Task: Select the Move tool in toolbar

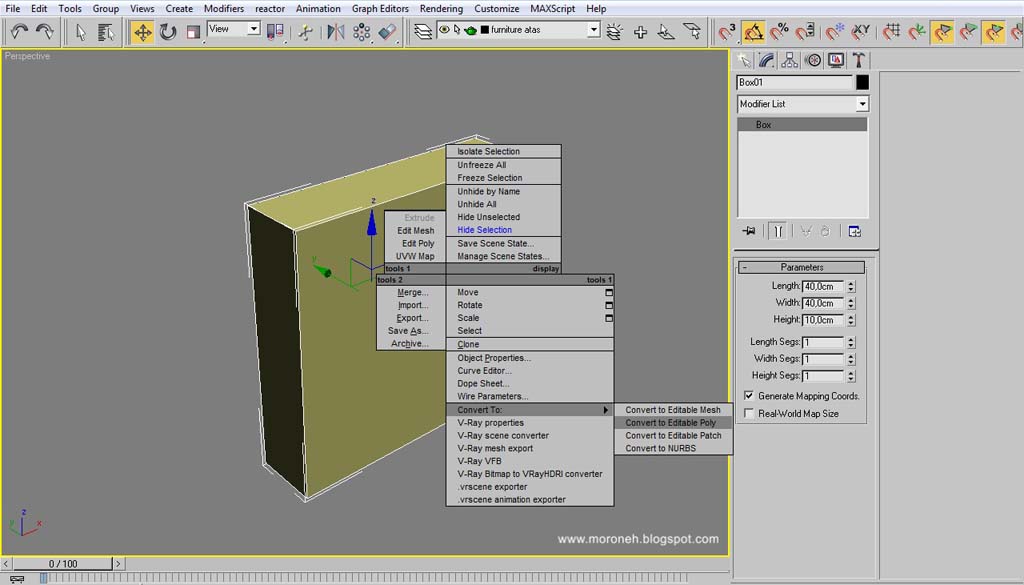Action: (x=142, y=31)
